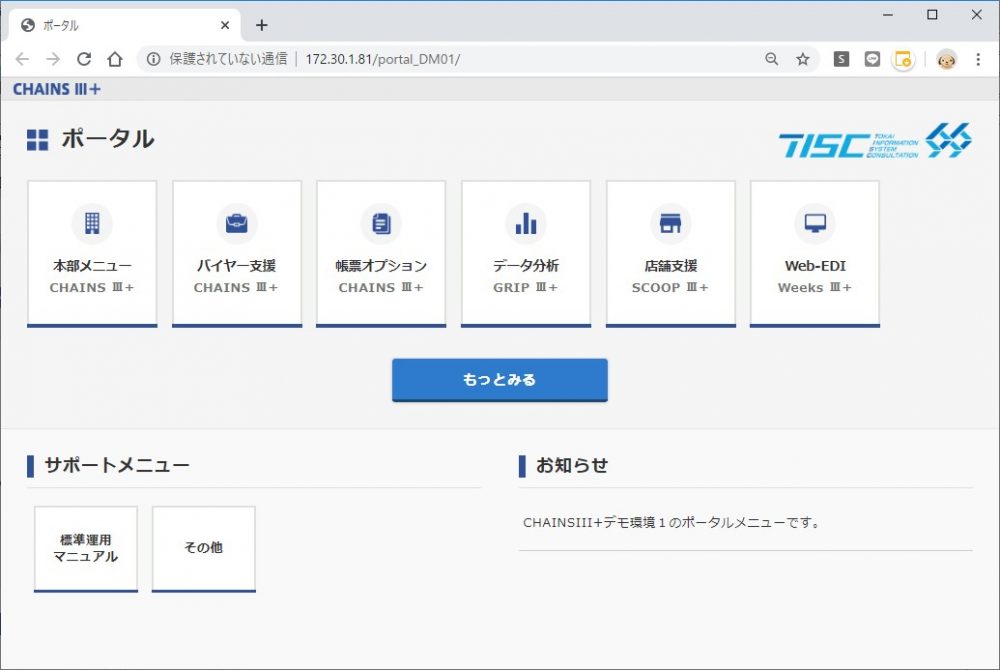Click the サポートメニュー section heading
The width and height of the screenshot is (1000, 670).
(117, 465)
